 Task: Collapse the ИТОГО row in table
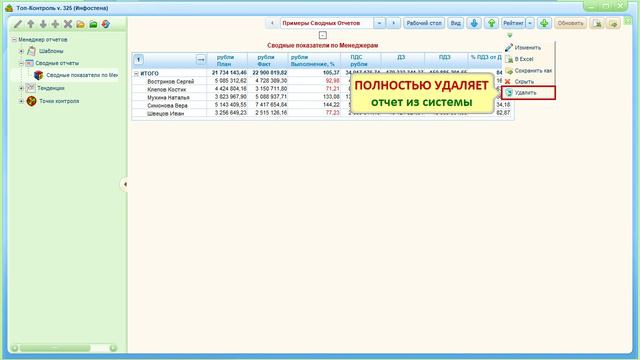click(x=136, y=73)
